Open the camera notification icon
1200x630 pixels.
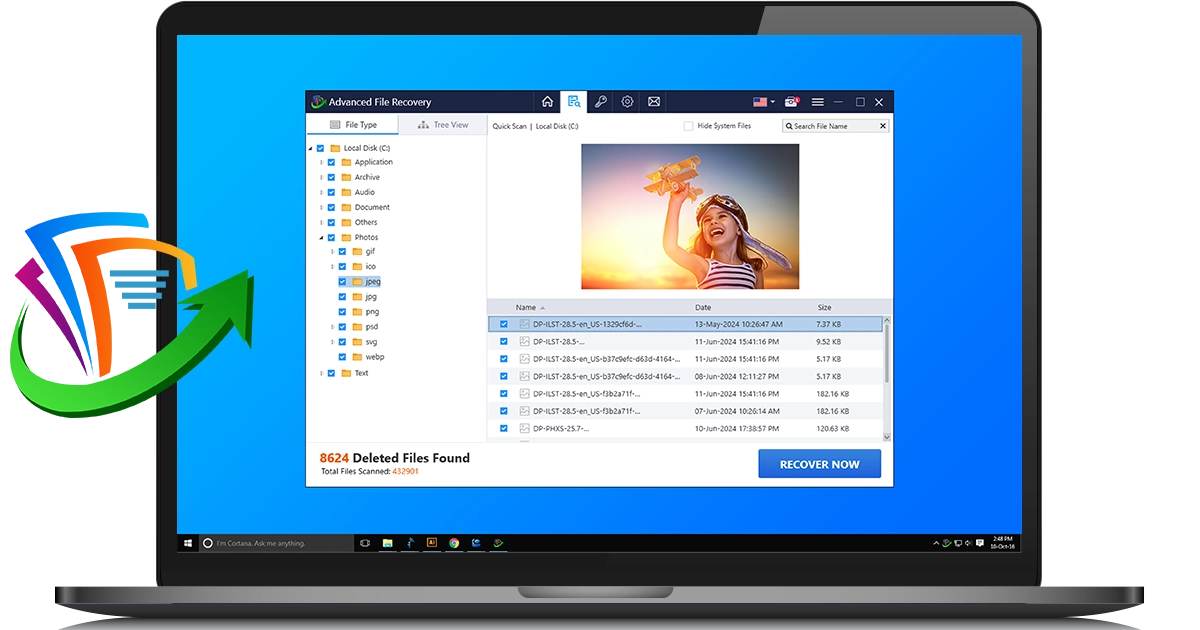(x=791, y=102)
